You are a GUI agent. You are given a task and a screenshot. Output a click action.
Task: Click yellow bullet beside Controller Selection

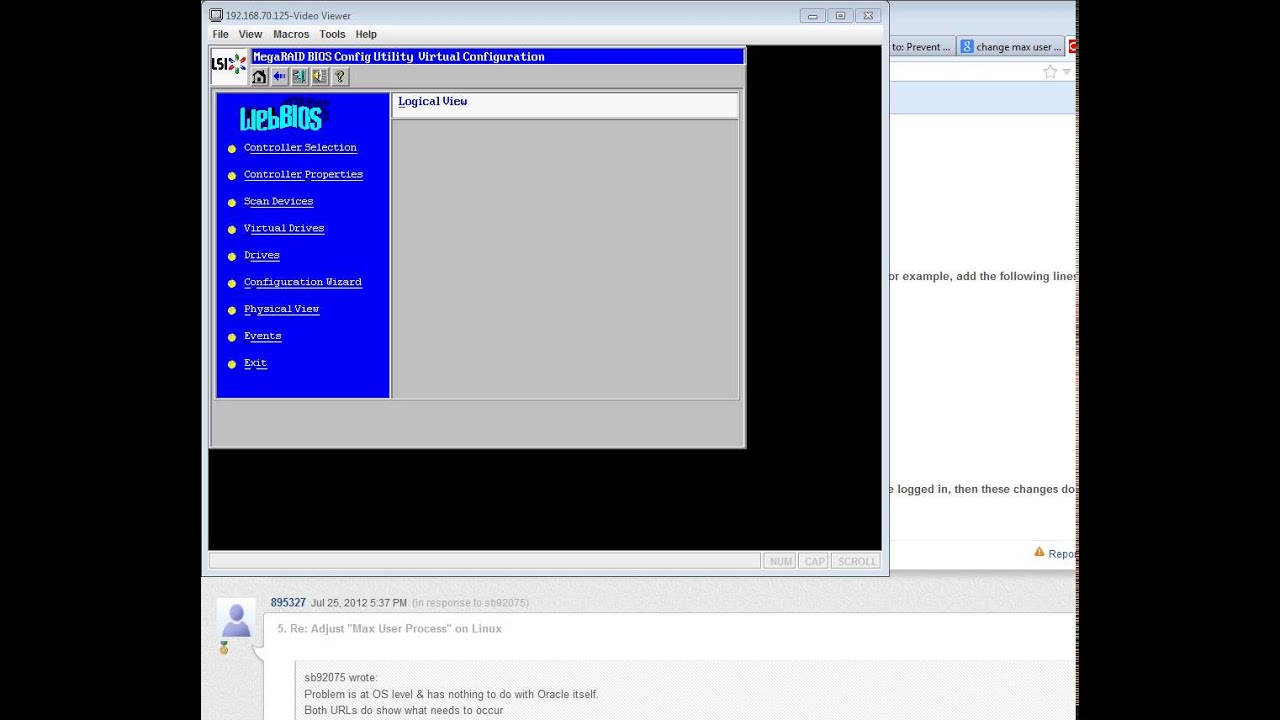(x=232, y=149)
